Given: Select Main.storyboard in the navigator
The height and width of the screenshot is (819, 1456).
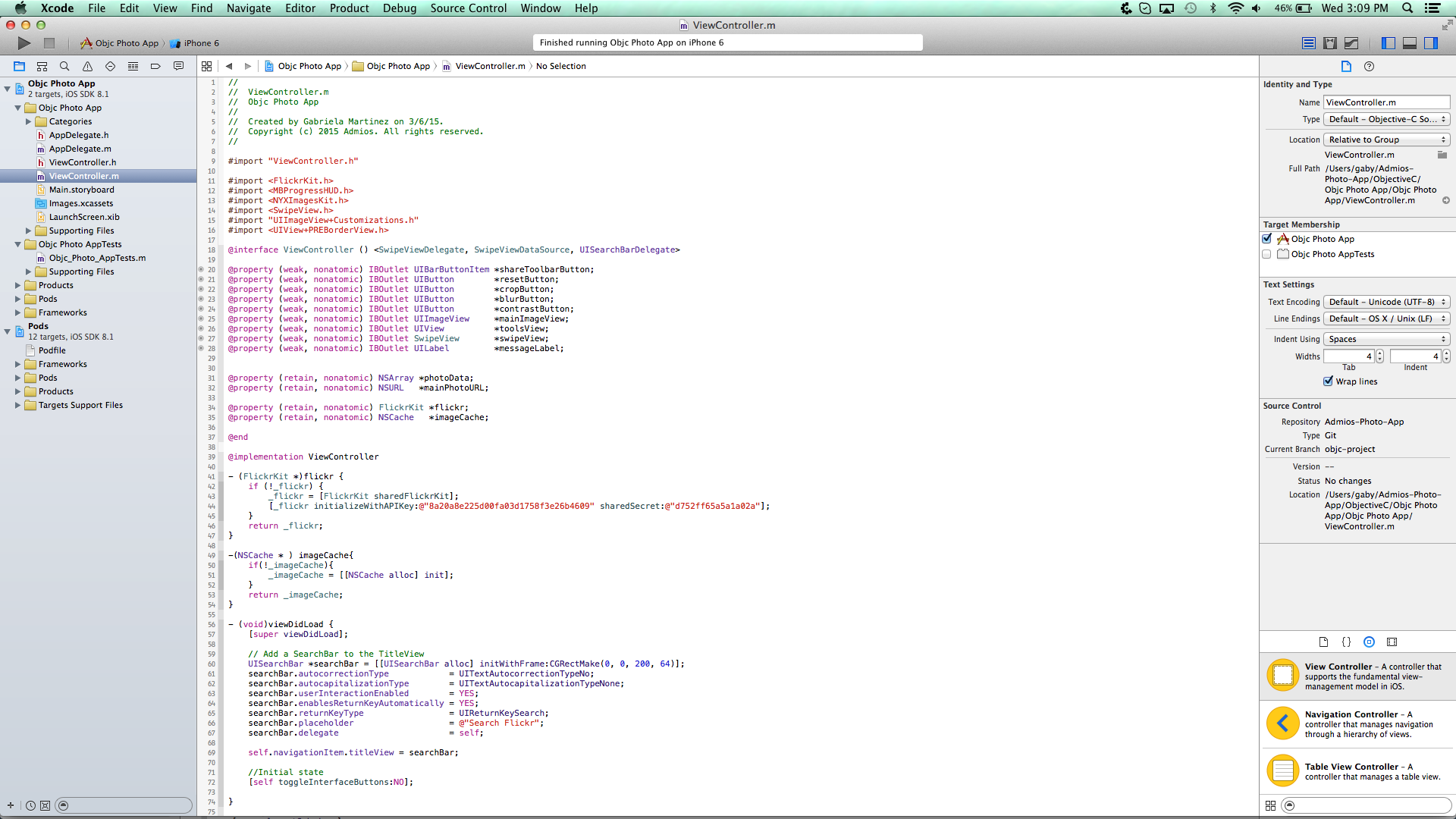Looking at the screenshot, I should 81,190.
